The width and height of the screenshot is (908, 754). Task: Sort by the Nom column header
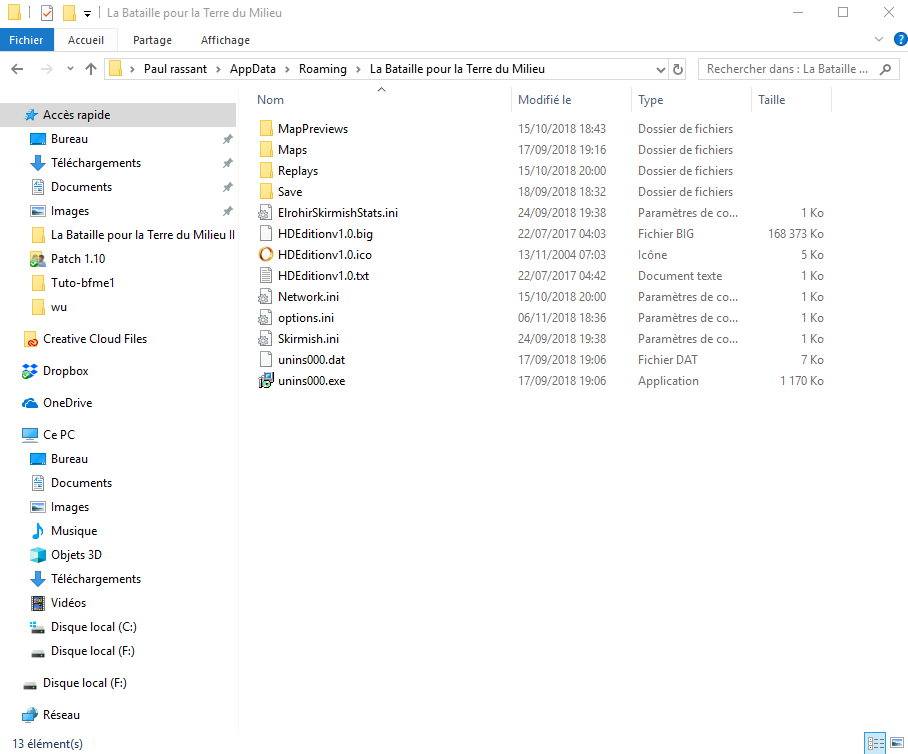(x=382, y=100)
